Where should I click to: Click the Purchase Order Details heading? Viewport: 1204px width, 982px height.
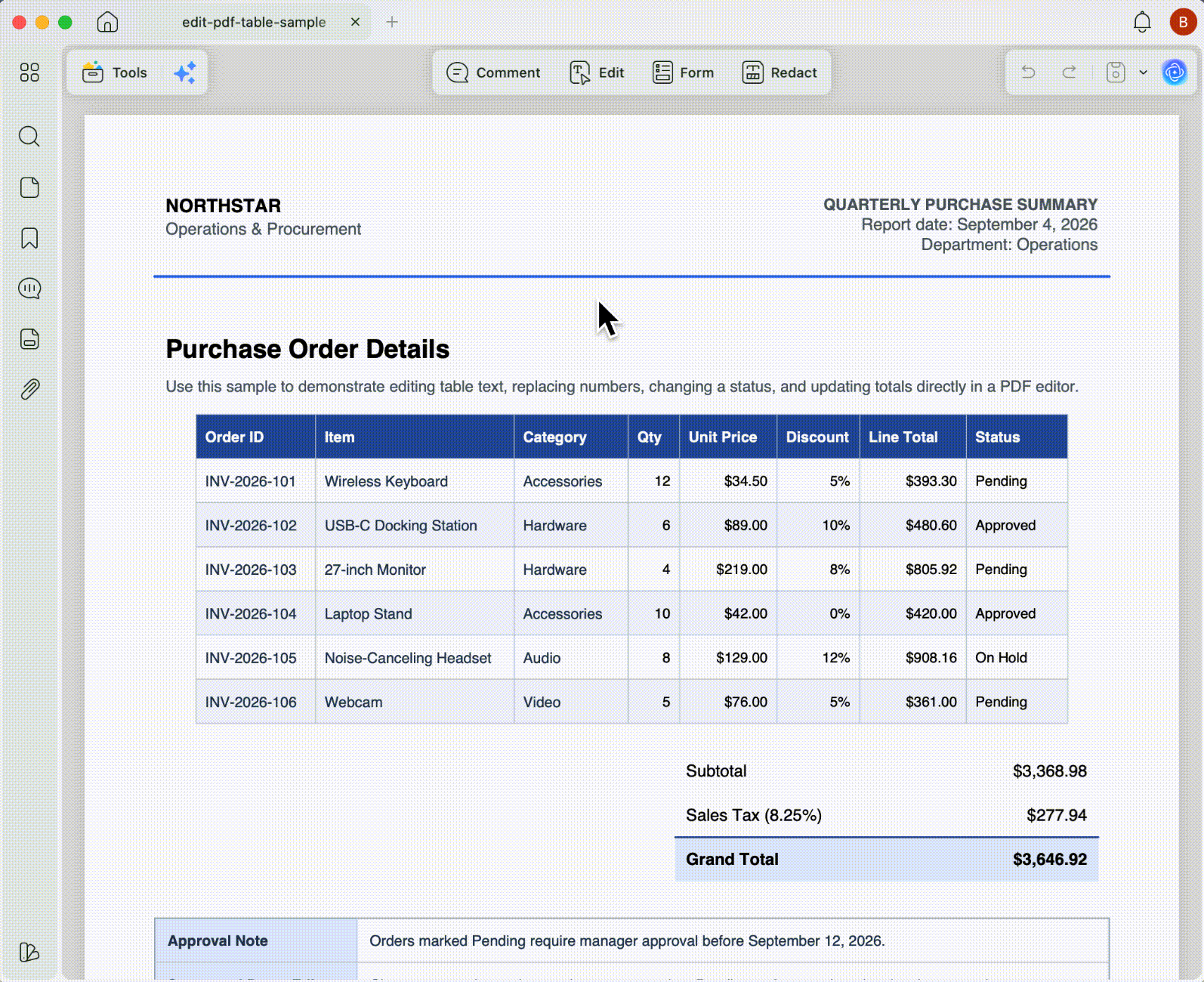(307, 349)
